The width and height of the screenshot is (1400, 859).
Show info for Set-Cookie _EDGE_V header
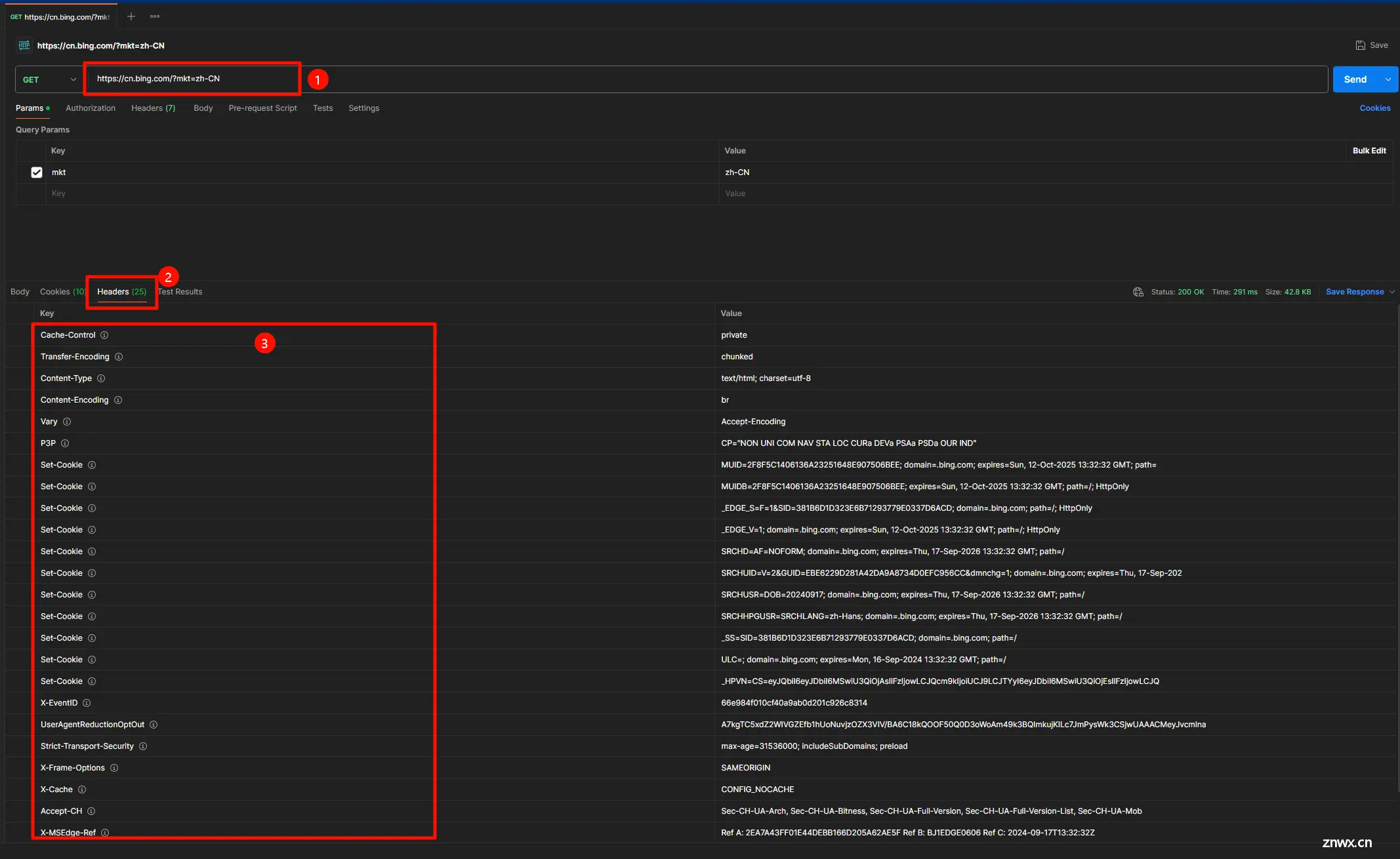92,530
